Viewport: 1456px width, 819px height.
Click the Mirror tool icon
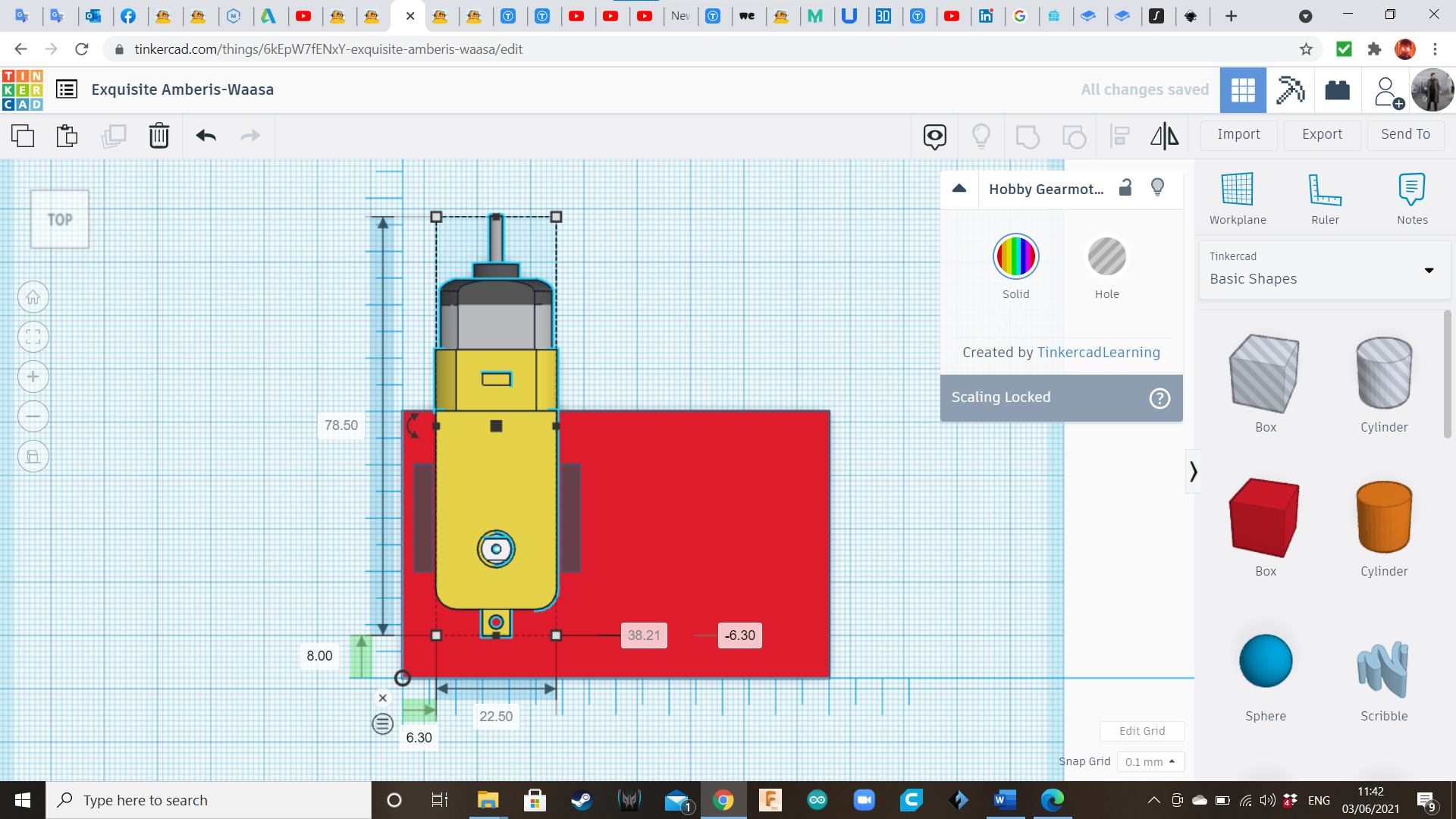pos(1164,136)
